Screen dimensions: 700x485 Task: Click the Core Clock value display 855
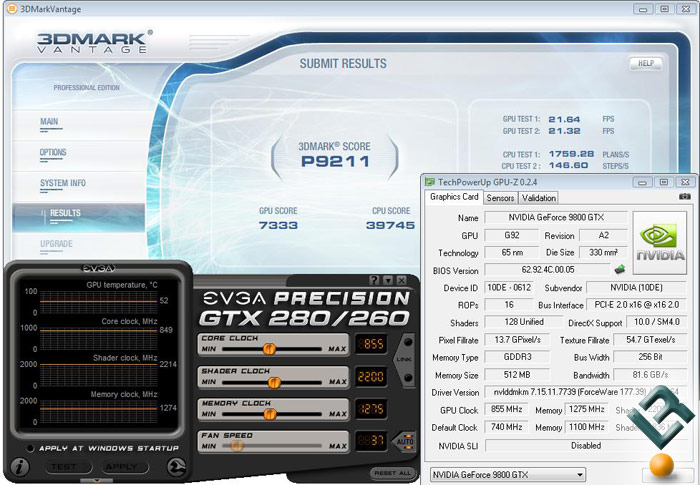(371, 344)
